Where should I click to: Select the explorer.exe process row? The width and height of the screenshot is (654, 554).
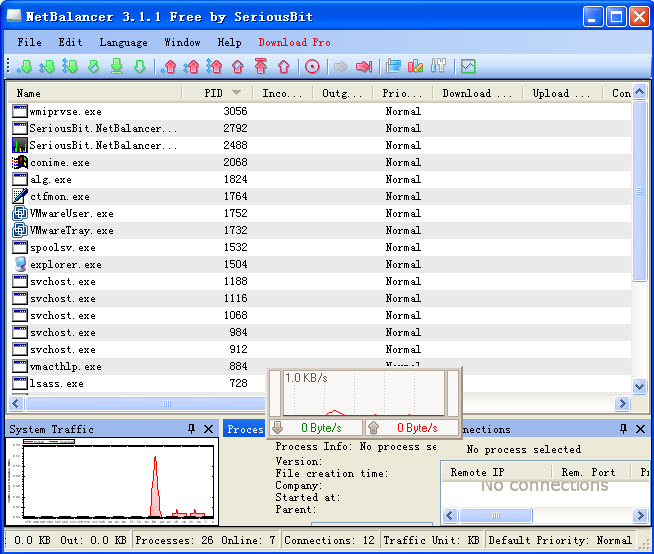[x=65, y=265]
